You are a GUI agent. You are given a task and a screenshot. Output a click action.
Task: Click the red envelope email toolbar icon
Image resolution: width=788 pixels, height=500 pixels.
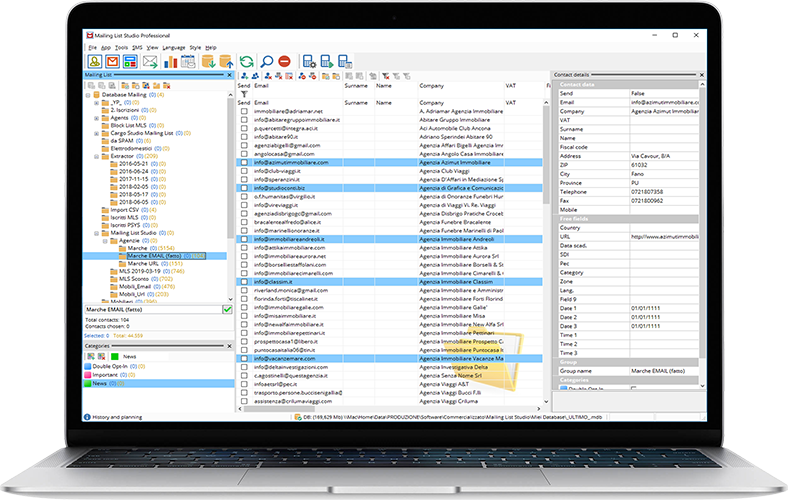click(113, 62)
